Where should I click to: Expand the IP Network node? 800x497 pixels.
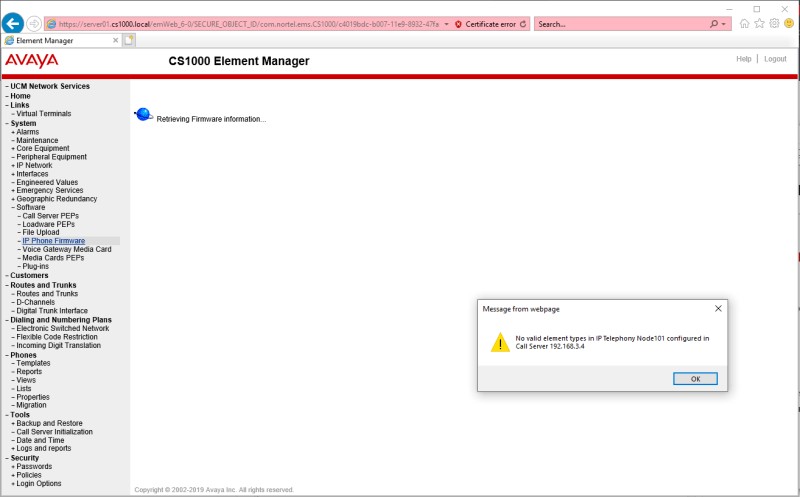coord(13,165)
